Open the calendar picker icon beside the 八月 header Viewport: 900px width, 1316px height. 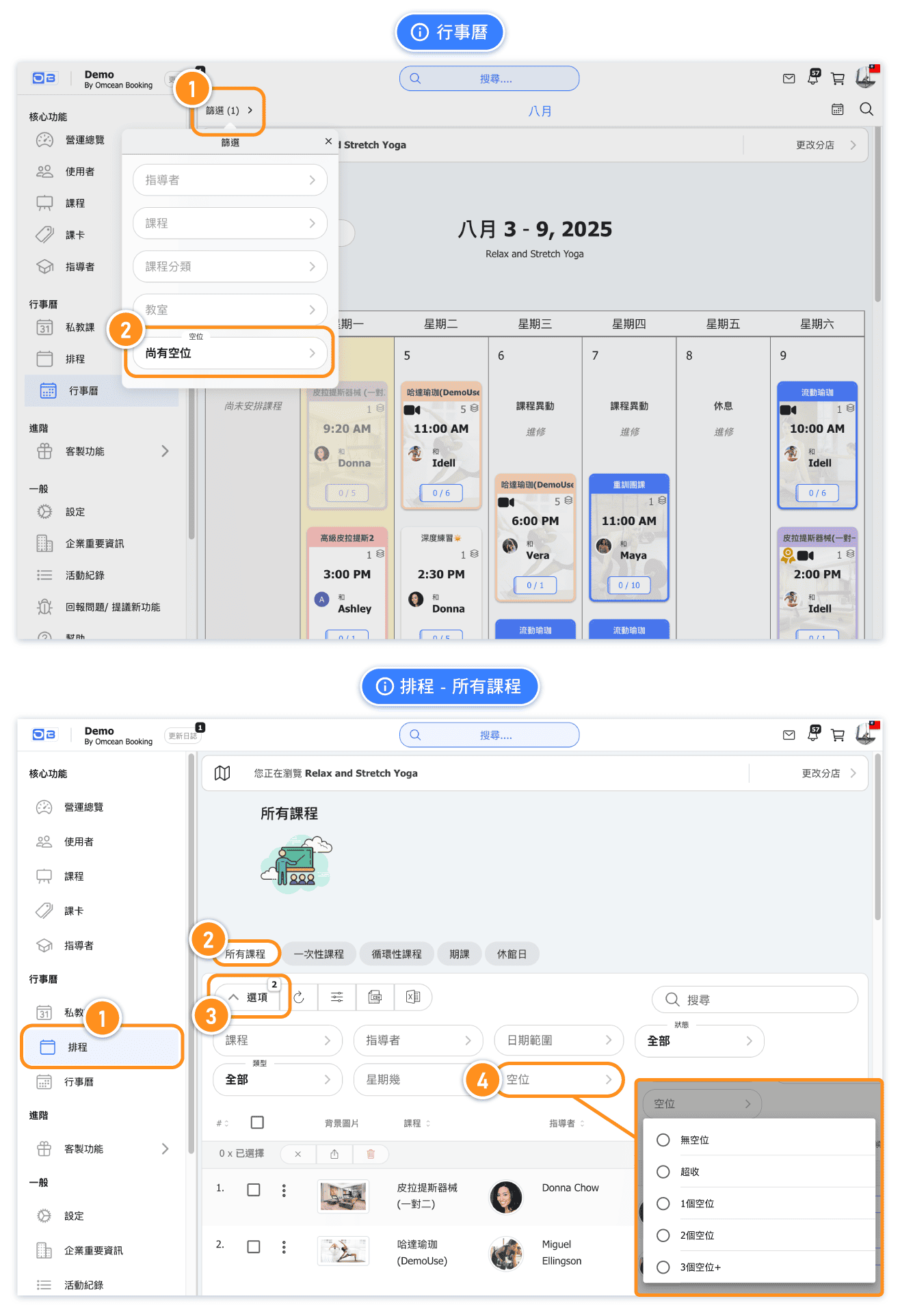point(837,109)
